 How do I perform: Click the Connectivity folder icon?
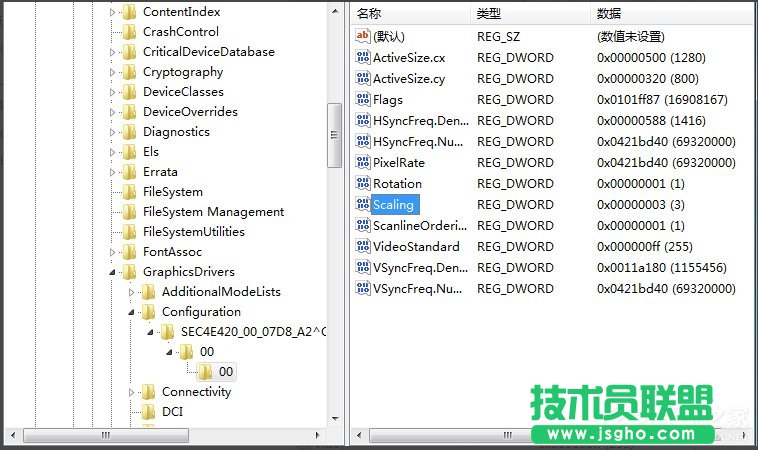(x=148, y=392)
